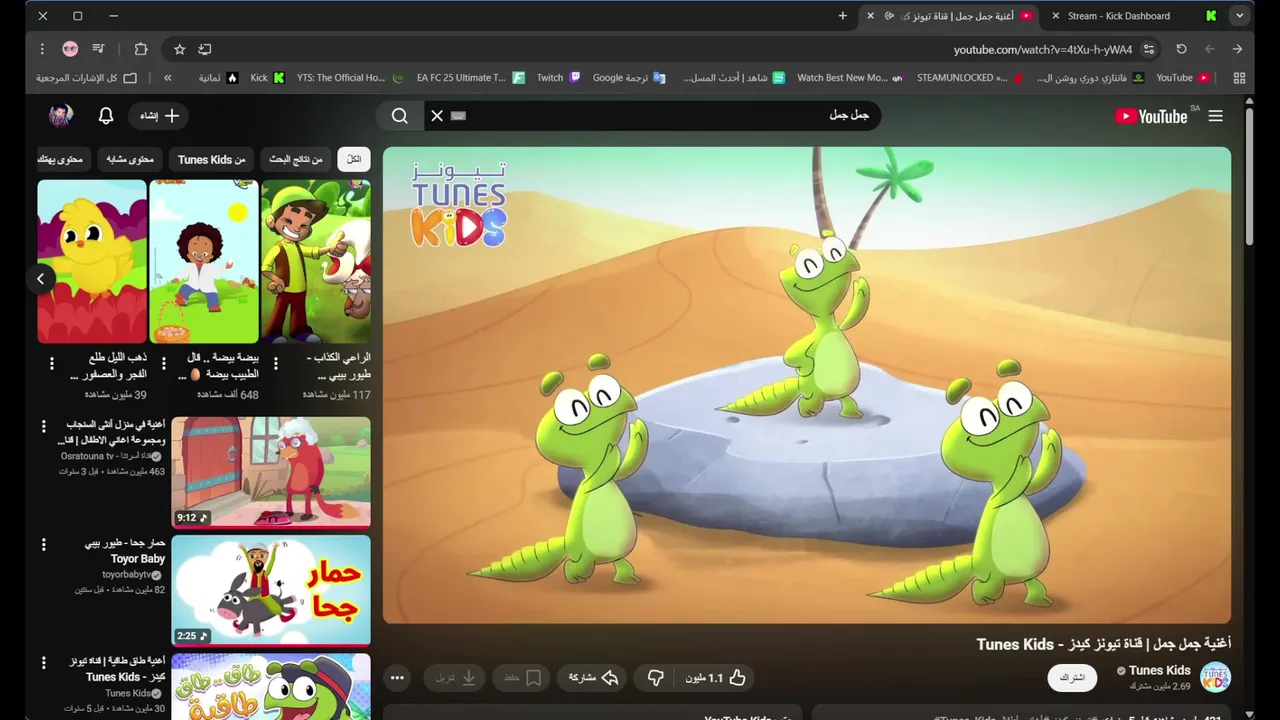The width and height of the screenshot is (1280, 720).
Task: Clear the search text with X icon
Action: 437,116
